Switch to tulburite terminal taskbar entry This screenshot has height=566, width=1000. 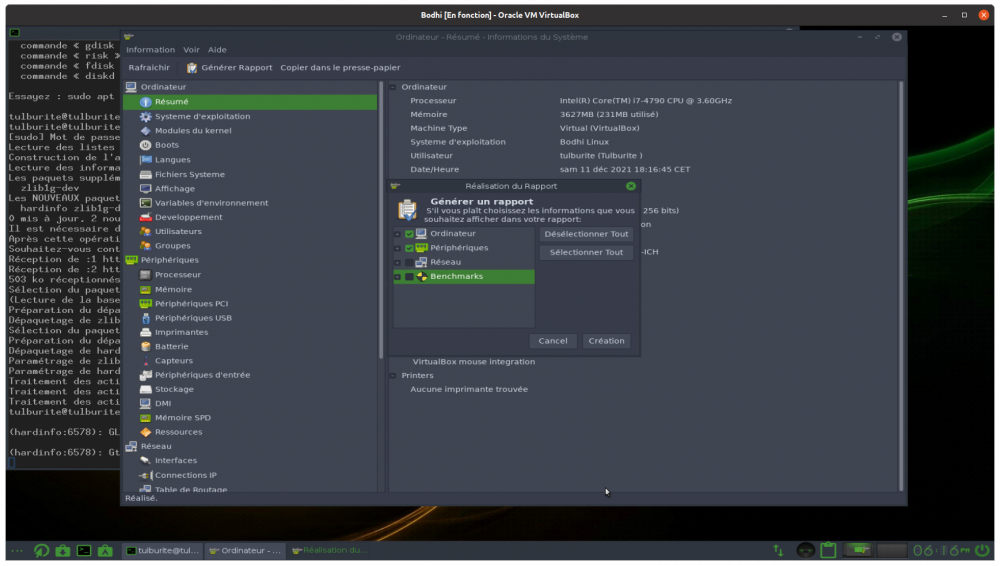tap(163, 551)
